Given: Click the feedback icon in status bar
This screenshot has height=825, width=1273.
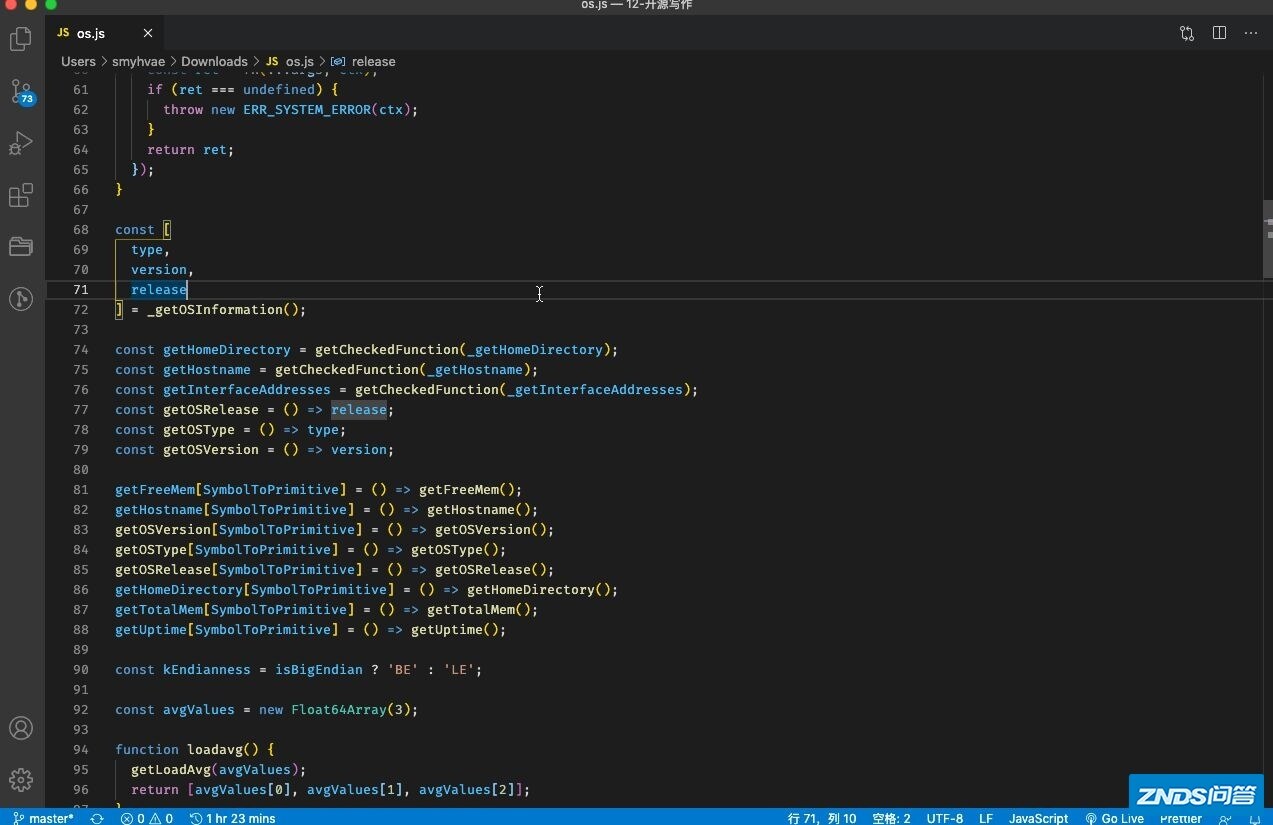Looking at the screenshot, I should (1225, 818).
